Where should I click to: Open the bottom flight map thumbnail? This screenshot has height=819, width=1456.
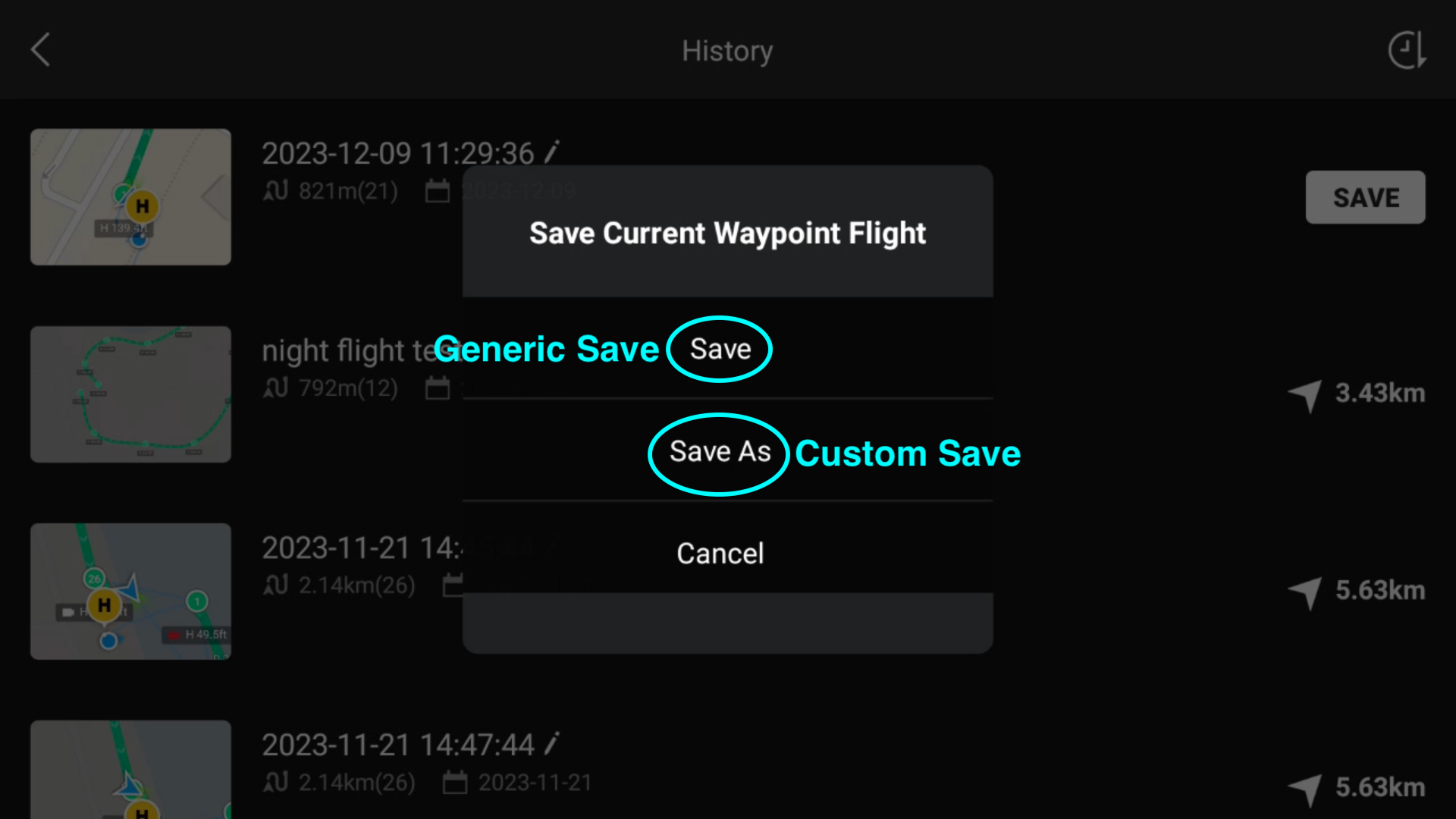pyautogui.click(x=130, y=770)
